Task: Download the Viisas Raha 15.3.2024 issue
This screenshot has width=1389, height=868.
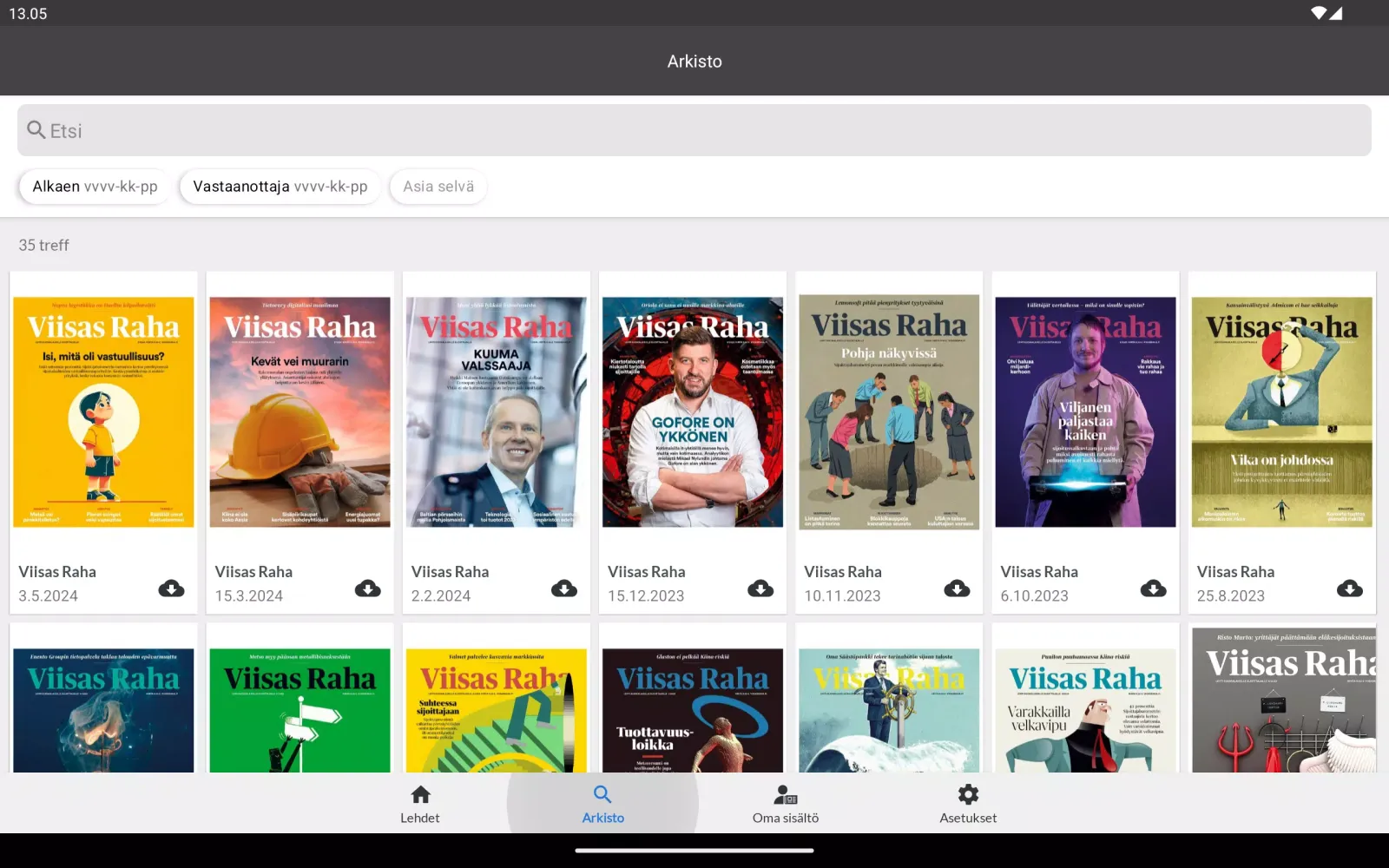Action: point(368,589)
